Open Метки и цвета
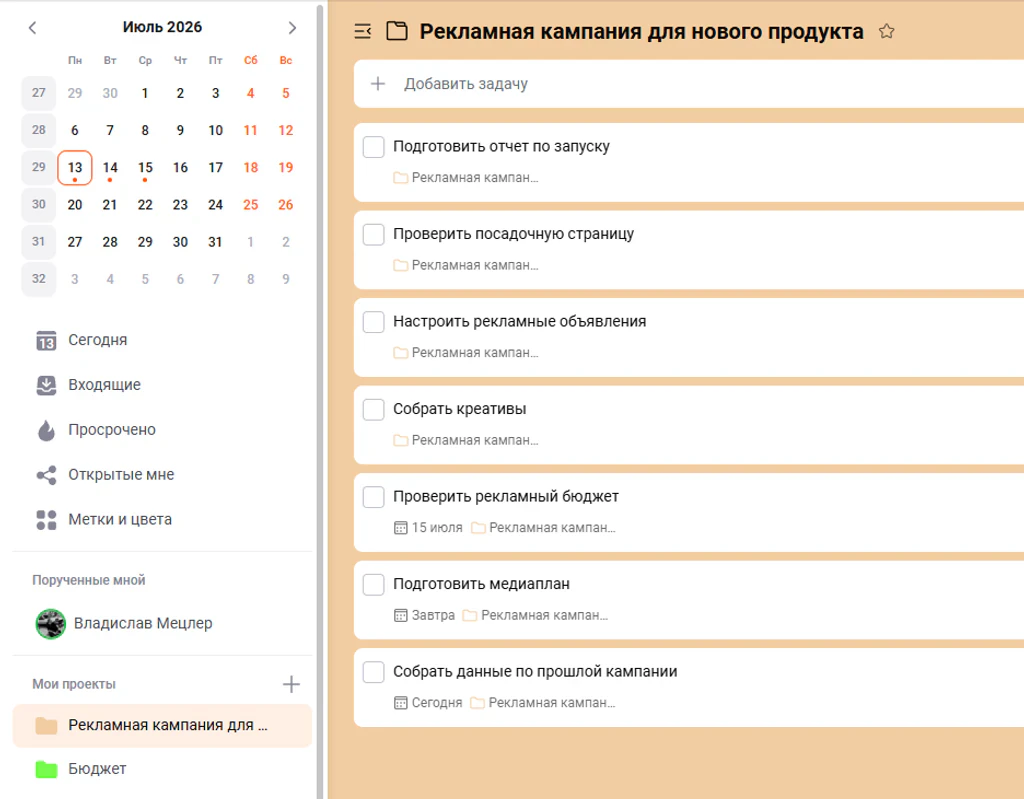Viewport: 1024px width, 799px height. pyautogui.click(x=163, y=520)
